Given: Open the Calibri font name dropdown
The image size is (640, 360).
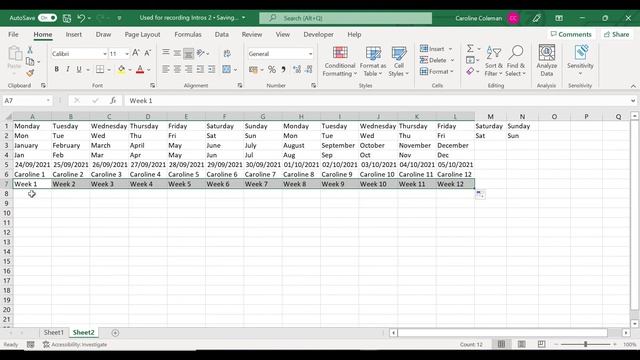Looking at the screenshot, I should point(105,54).
